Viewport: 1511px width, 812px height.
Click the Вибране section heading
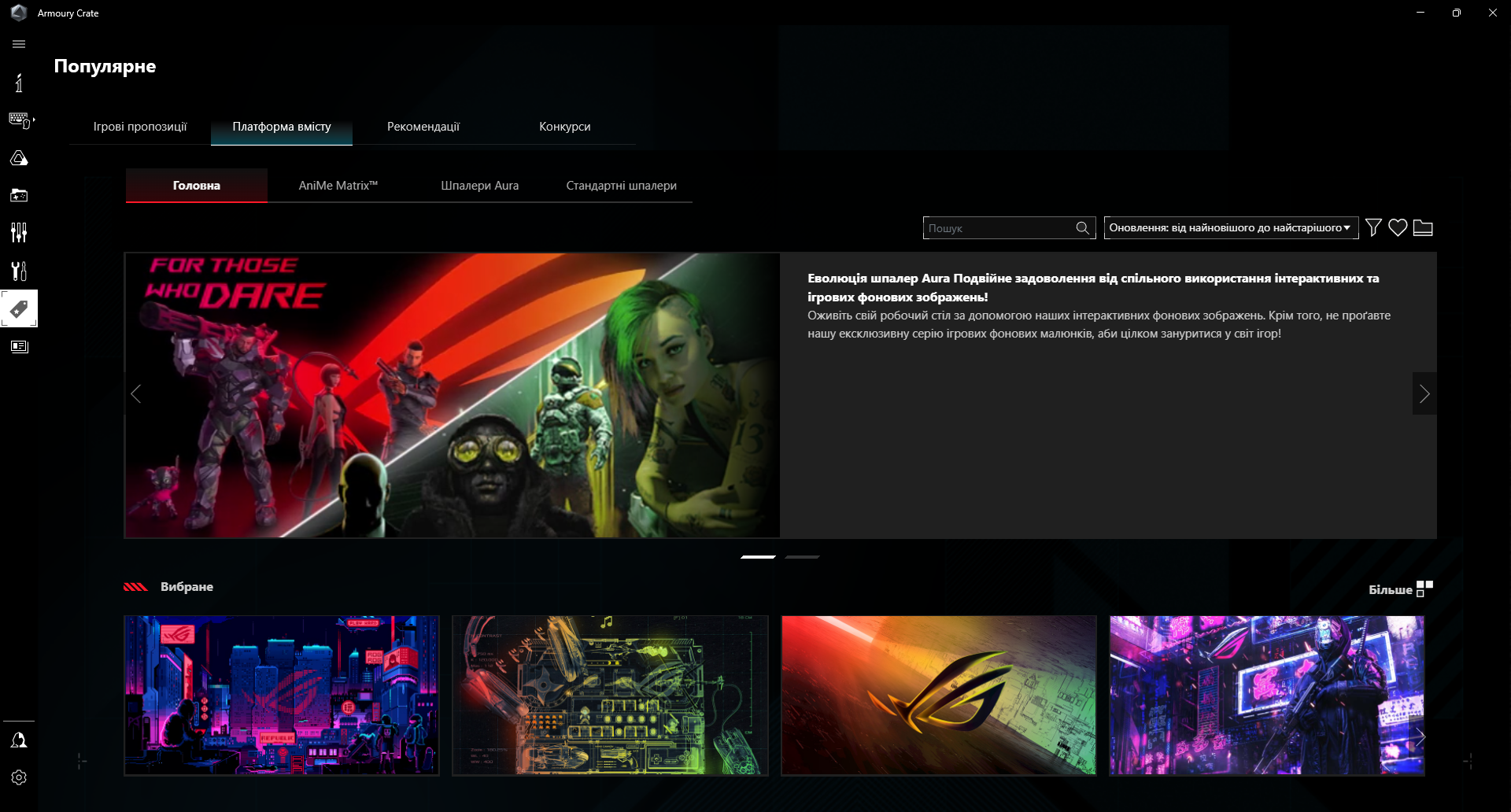[187, 587]
